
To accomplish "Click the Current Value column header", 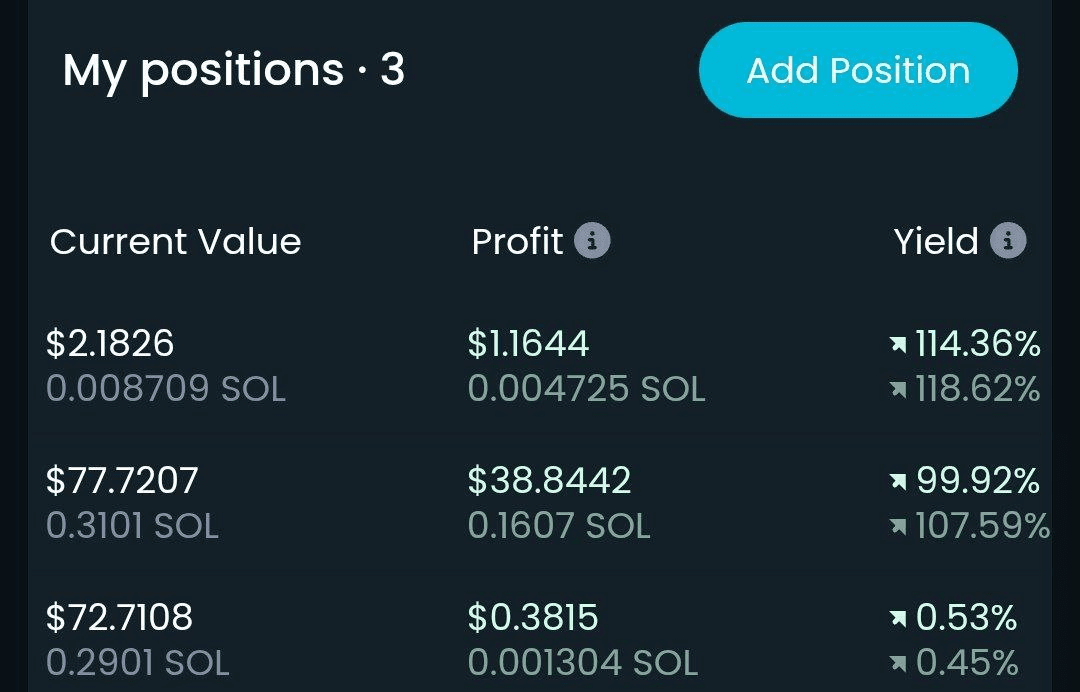I will (175, 241).
